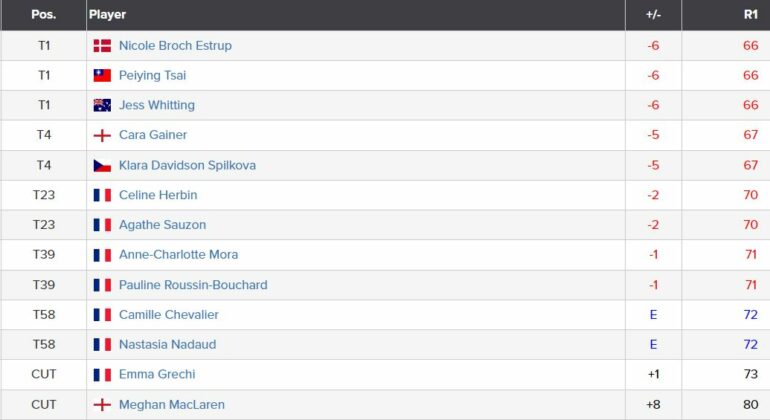Click Anne-Charlotte Mora player name

pyautogui.click(x=178, y=254)
